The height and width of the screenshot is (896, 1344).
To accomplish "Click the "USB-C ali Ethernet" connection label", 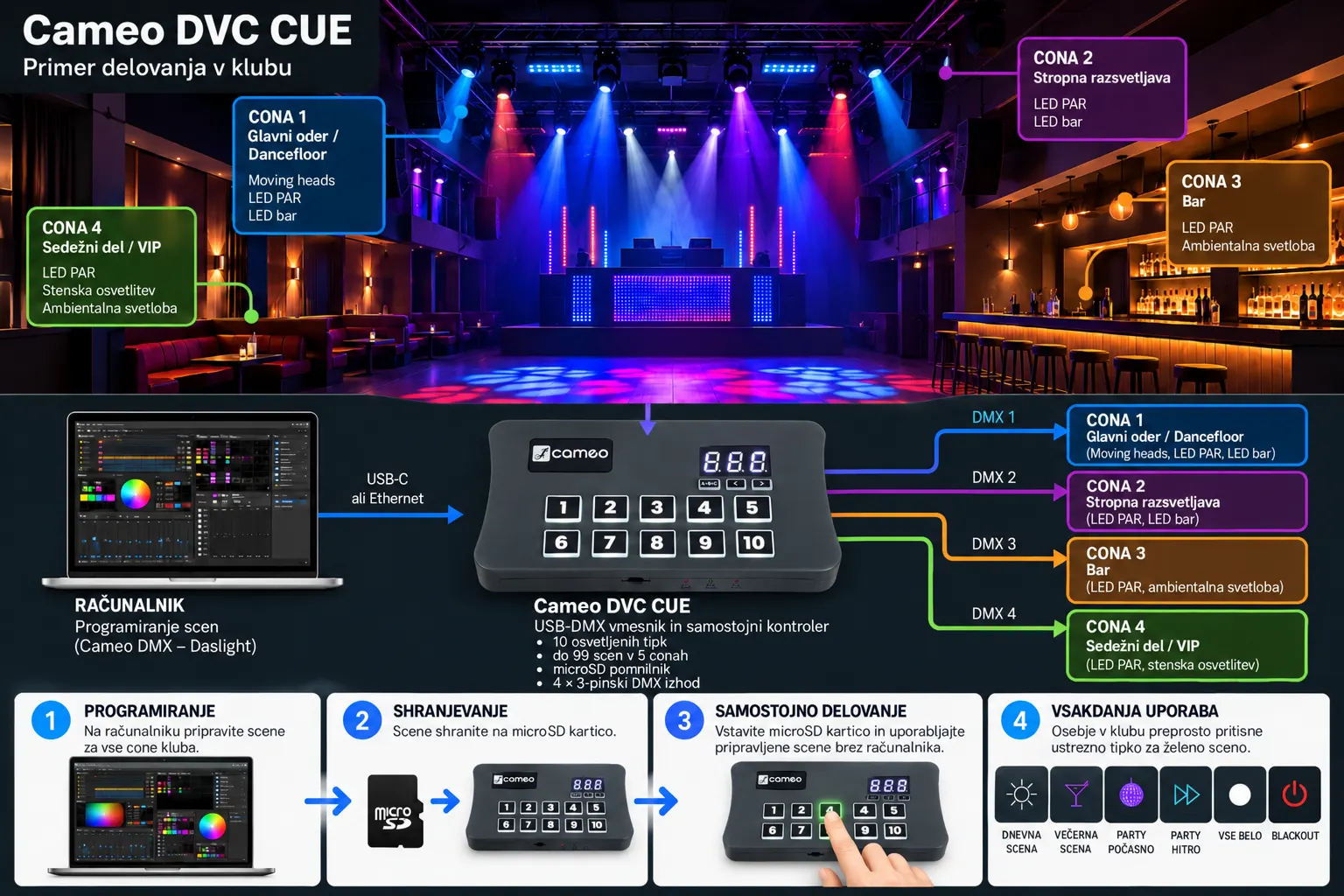I will pos(388,488).
